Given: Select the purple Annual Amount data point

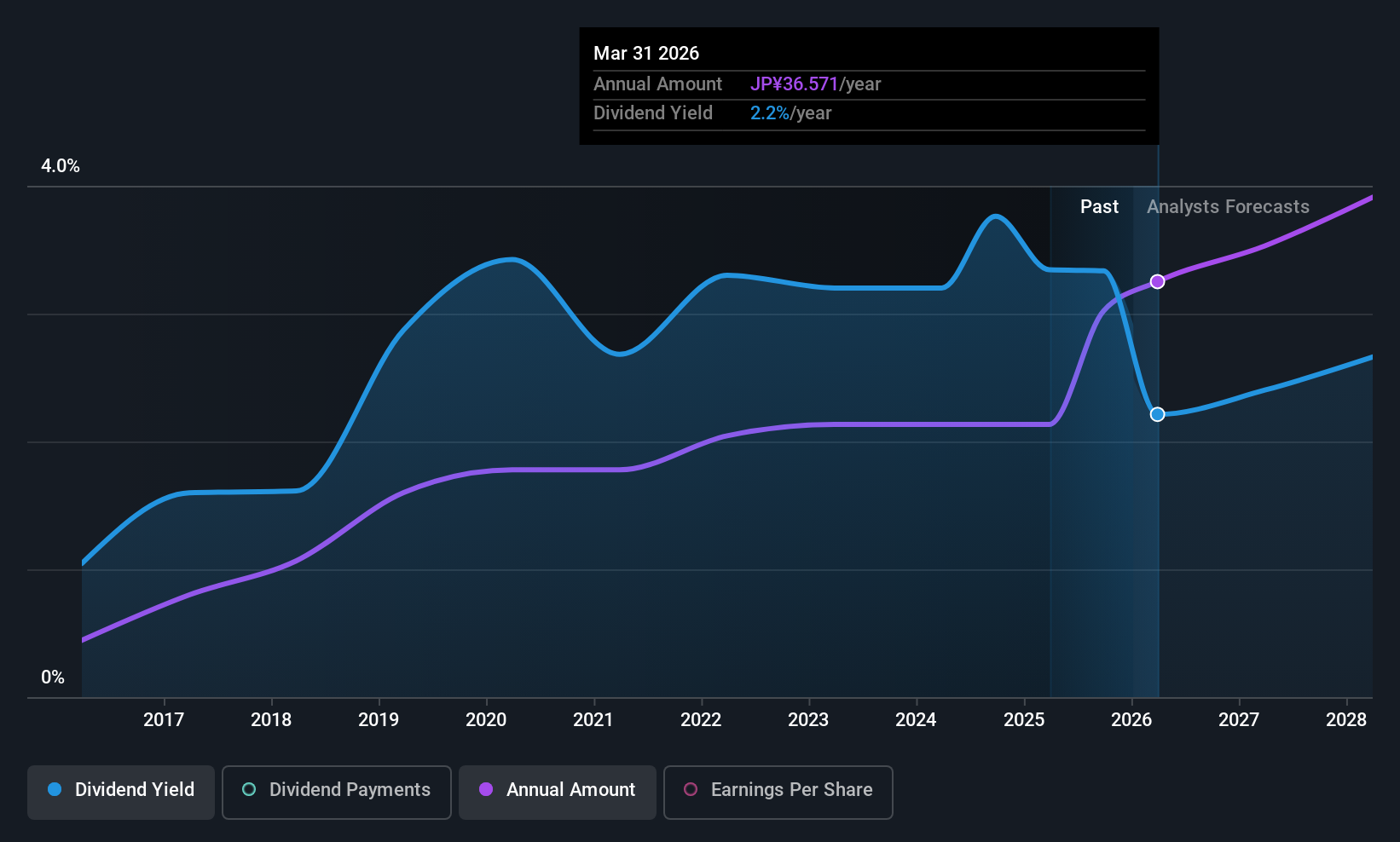Looking at the screenshot, I should click(1157, 281).
